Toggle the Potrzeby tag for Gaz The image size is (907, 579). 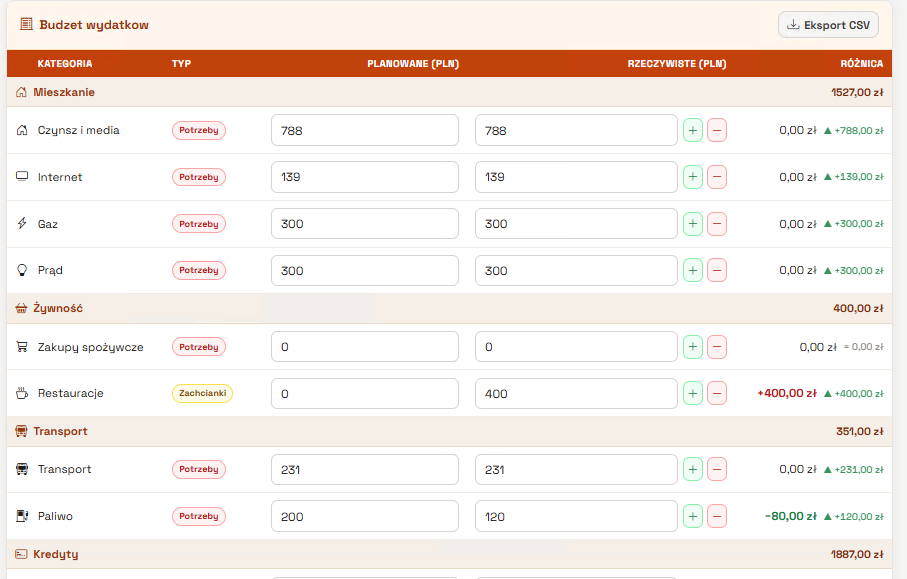tap(198, 224)
